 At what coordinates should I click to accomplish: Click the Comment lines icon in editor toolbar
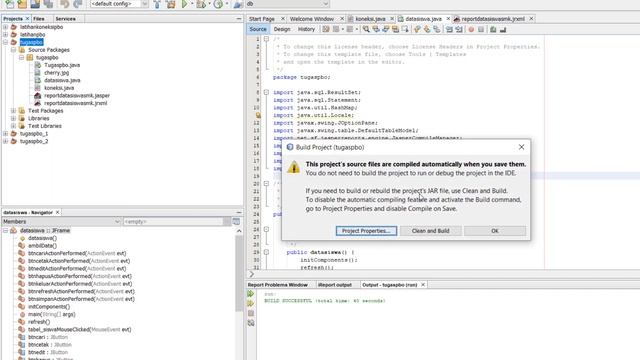click(x=493, y=29)
